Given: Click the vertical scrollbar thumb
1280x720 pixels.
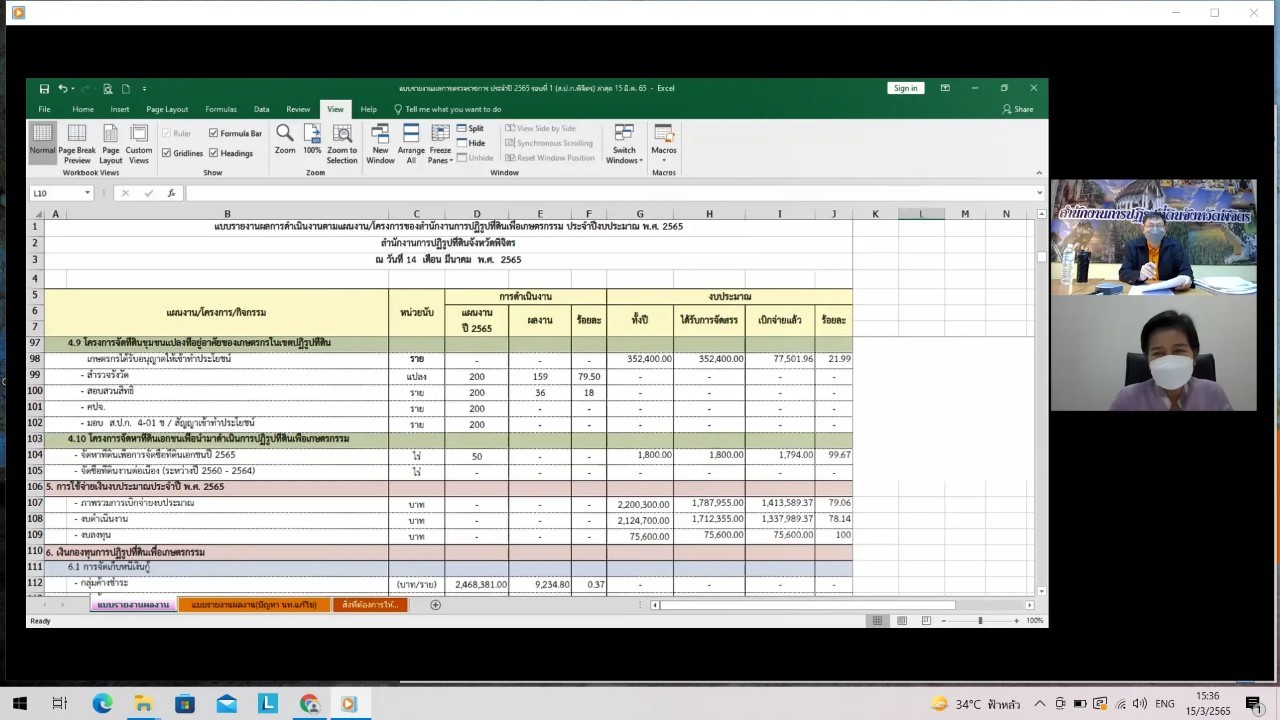Looking at the screenshot, I should coord(1041,256).
